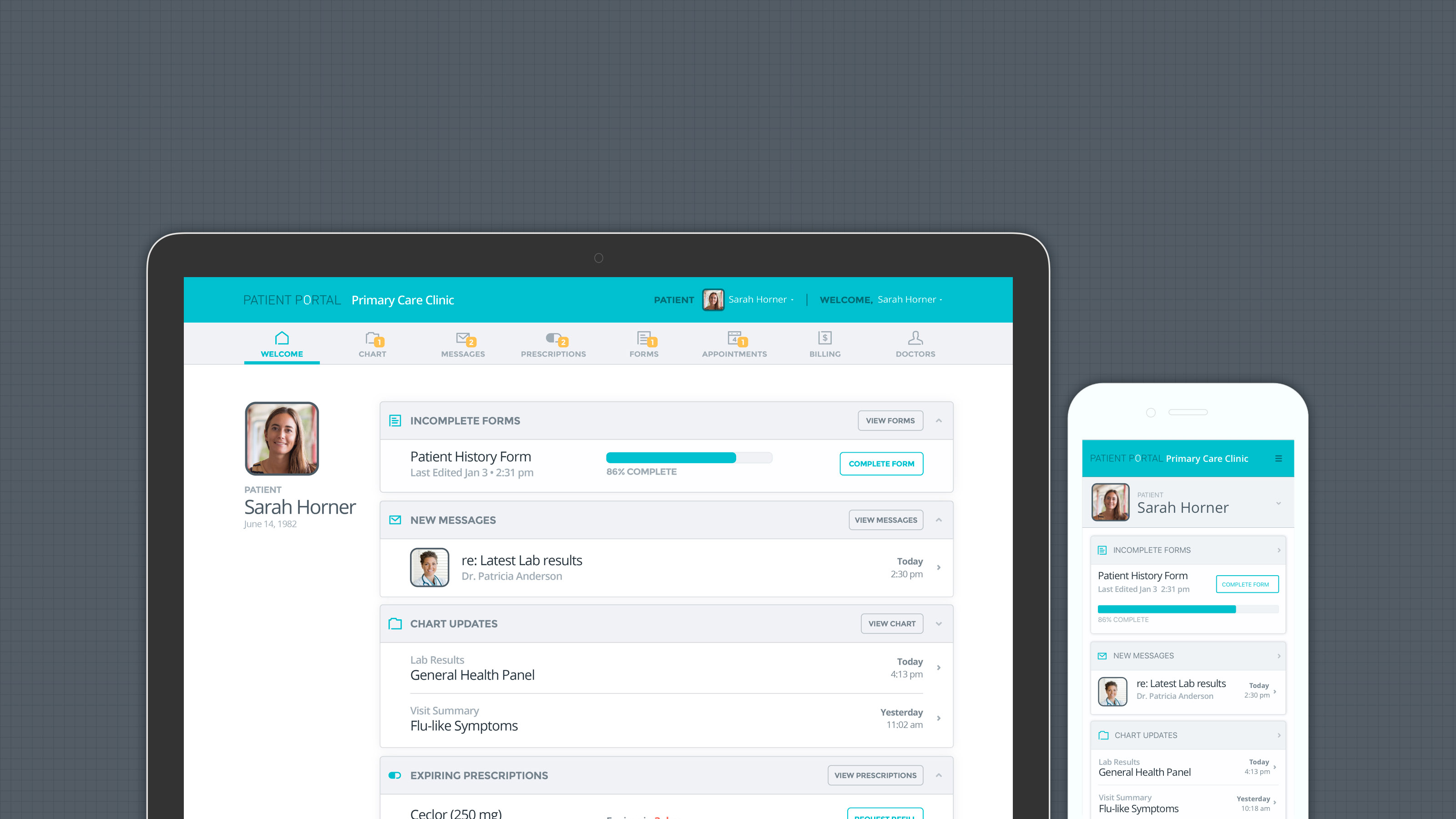Screen dimensions: 1456x819
Task: Select the Welcome tab
Action: pos(282,344)
